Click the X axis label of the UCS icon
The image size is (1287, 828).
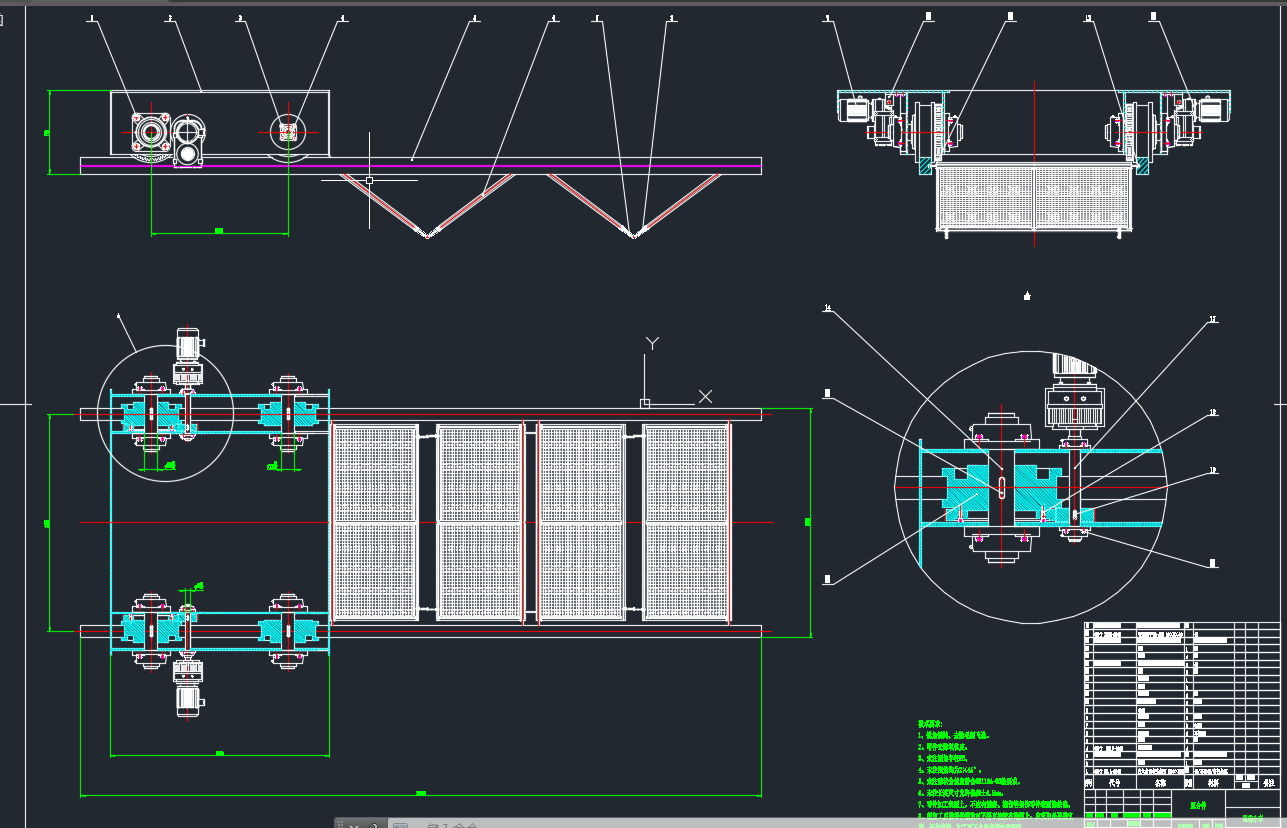pyautogui.click(x=706, y=397)
